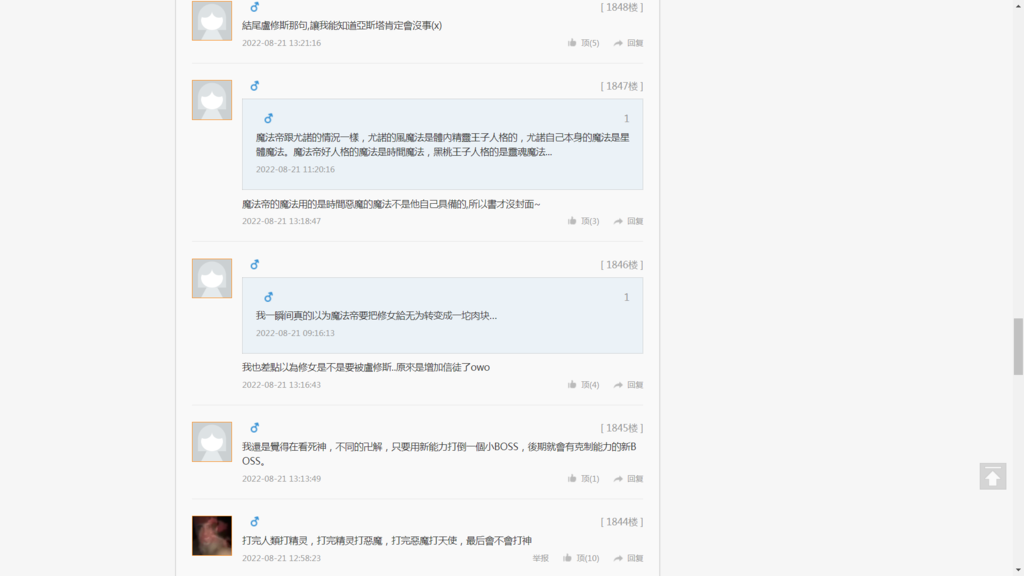
Task: Reply to the floor 1847 comment
Action: coord(628,221)
